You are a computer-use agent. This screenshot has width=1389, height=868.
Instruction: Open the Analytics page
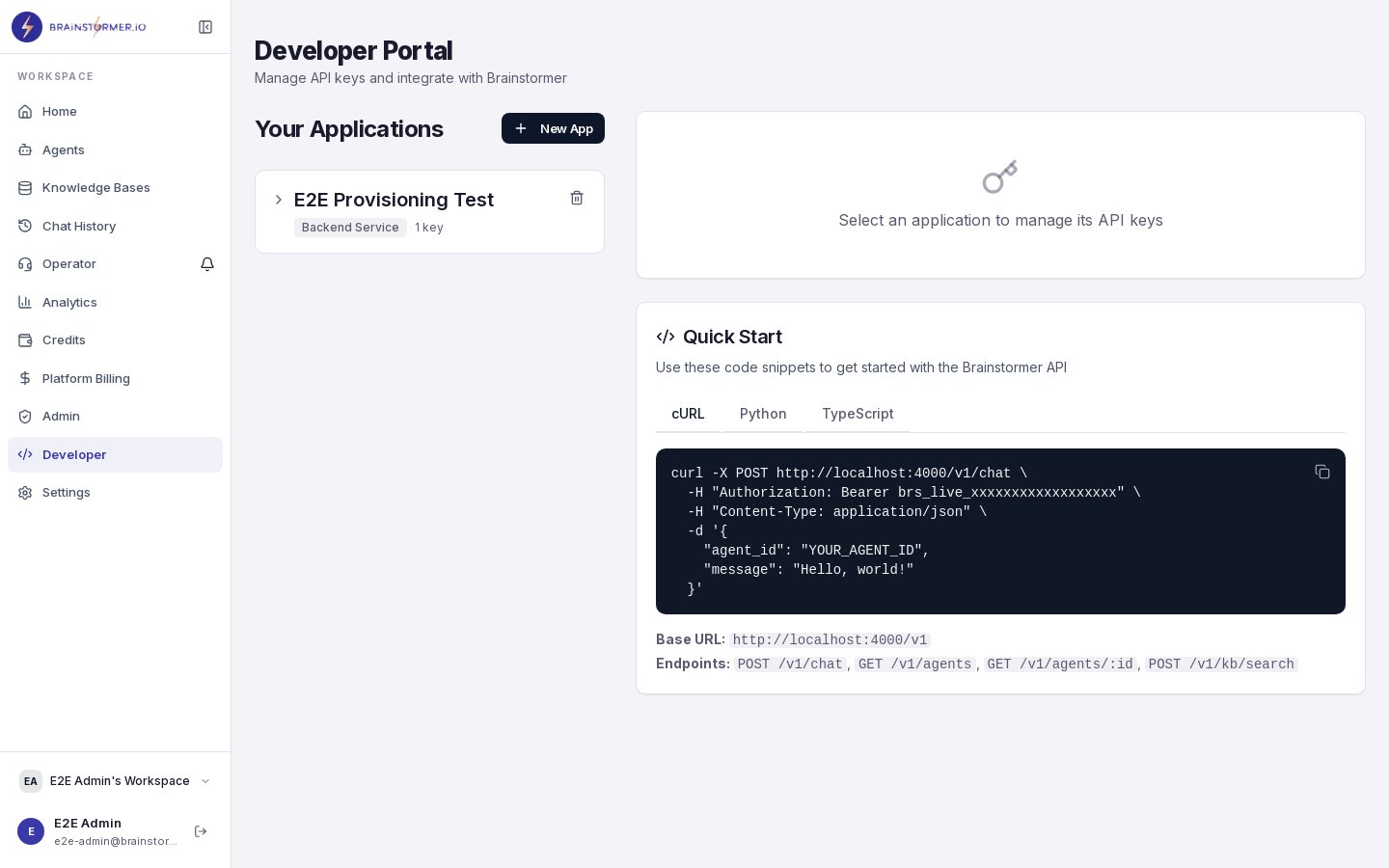[115, 302]
